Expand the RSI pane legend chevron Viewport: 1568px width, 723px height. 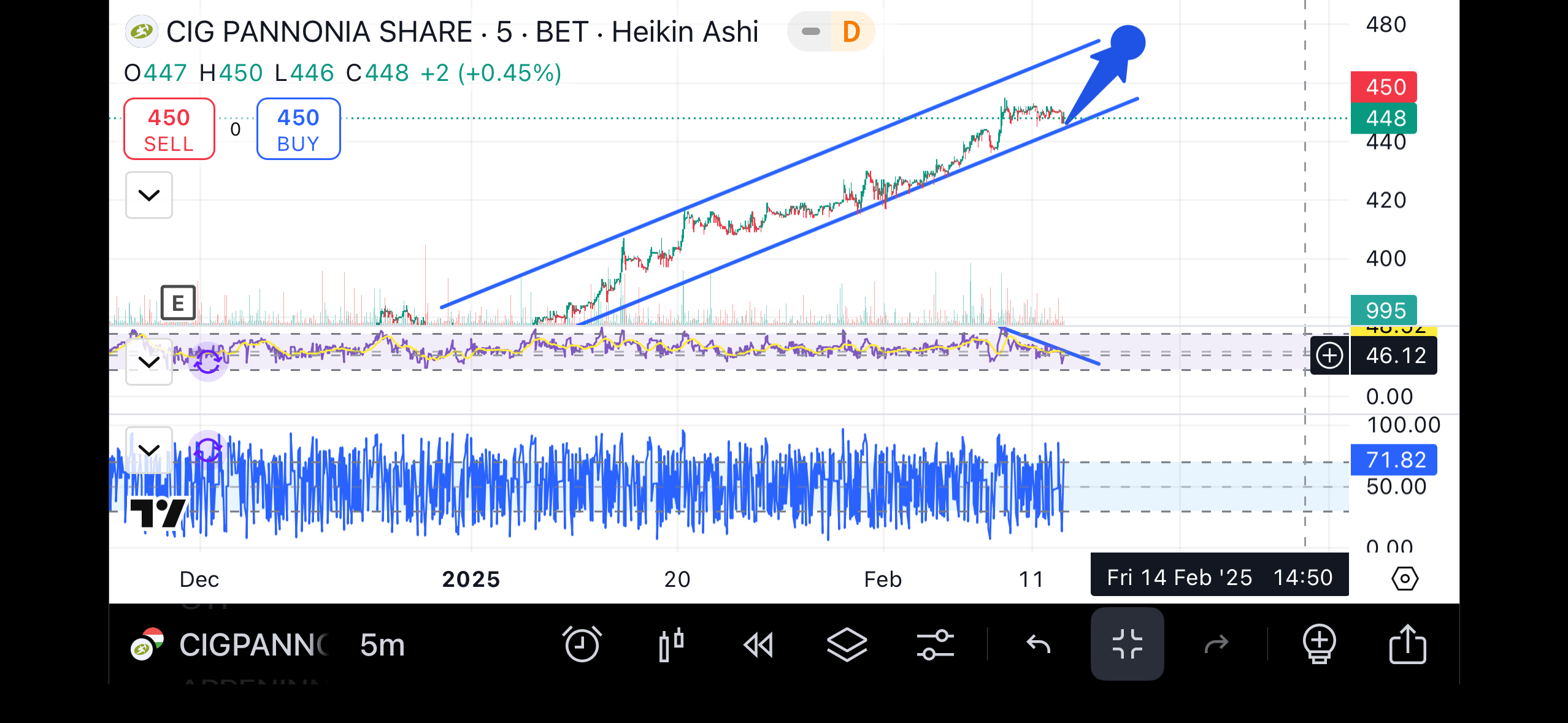(x=149, y=362)
